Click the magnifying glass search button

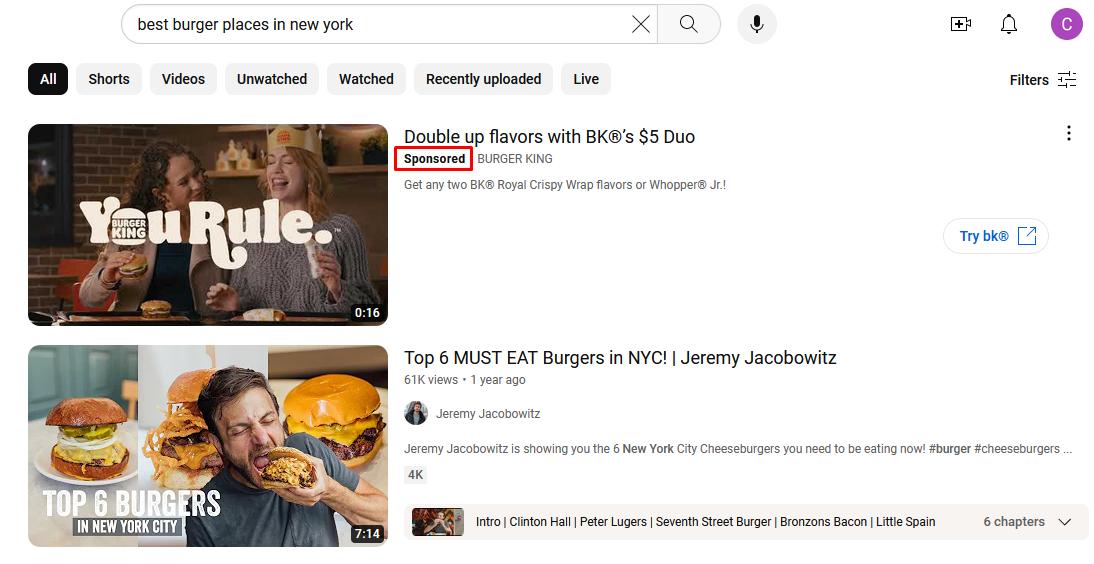(689, 24)
